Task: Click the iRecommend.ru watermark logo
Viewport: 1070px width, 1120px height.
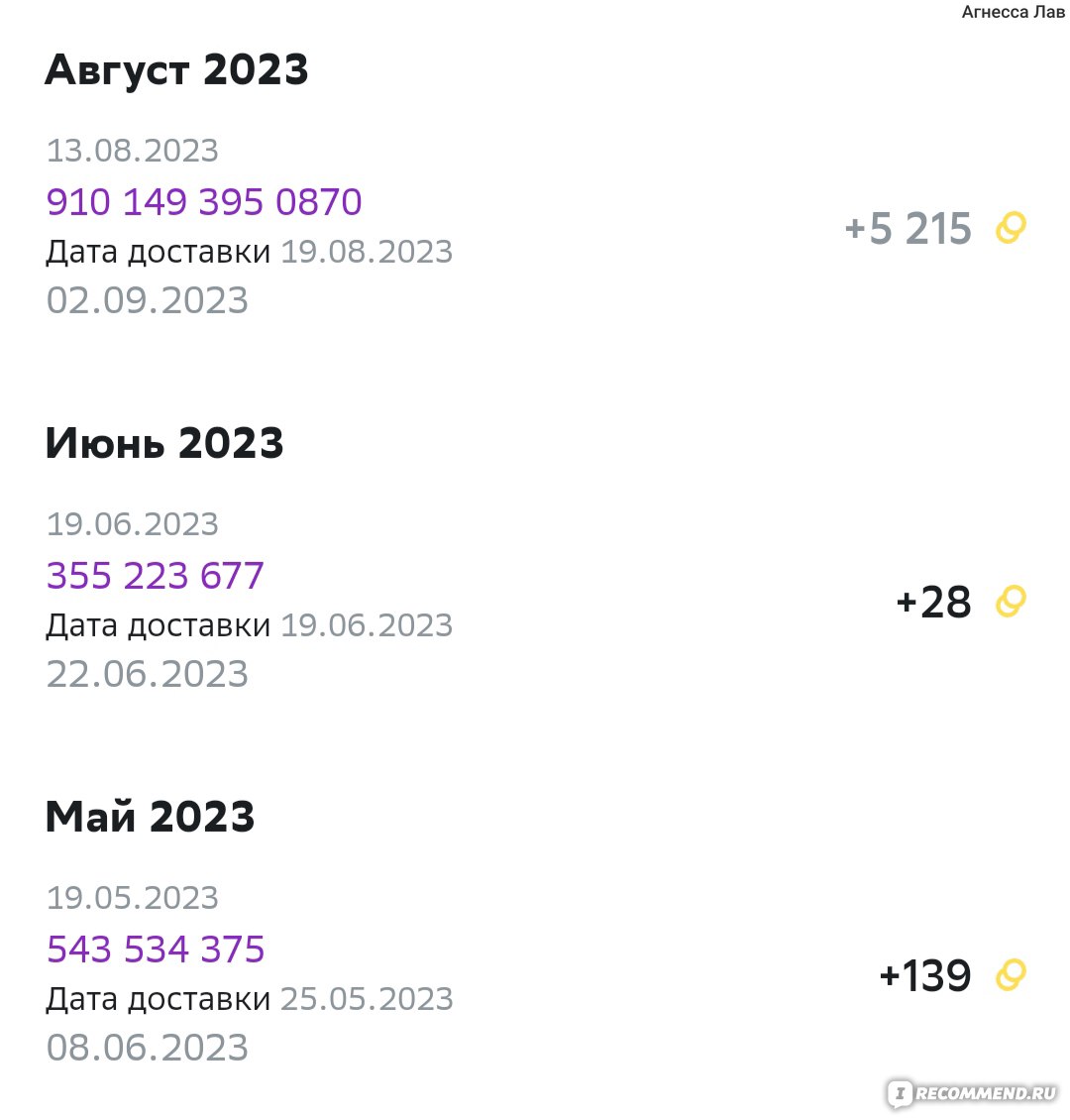Action: (x=973, y=1092)
